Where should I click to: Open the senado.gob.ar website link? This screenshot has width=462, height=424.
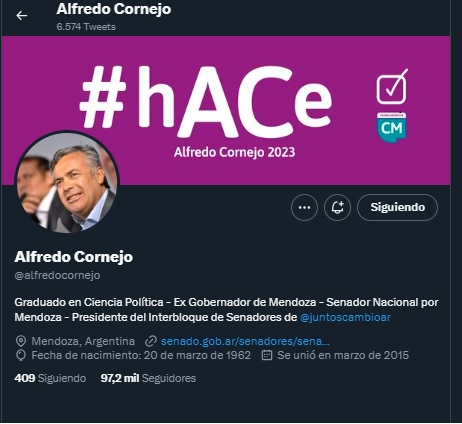coord(245,341)
